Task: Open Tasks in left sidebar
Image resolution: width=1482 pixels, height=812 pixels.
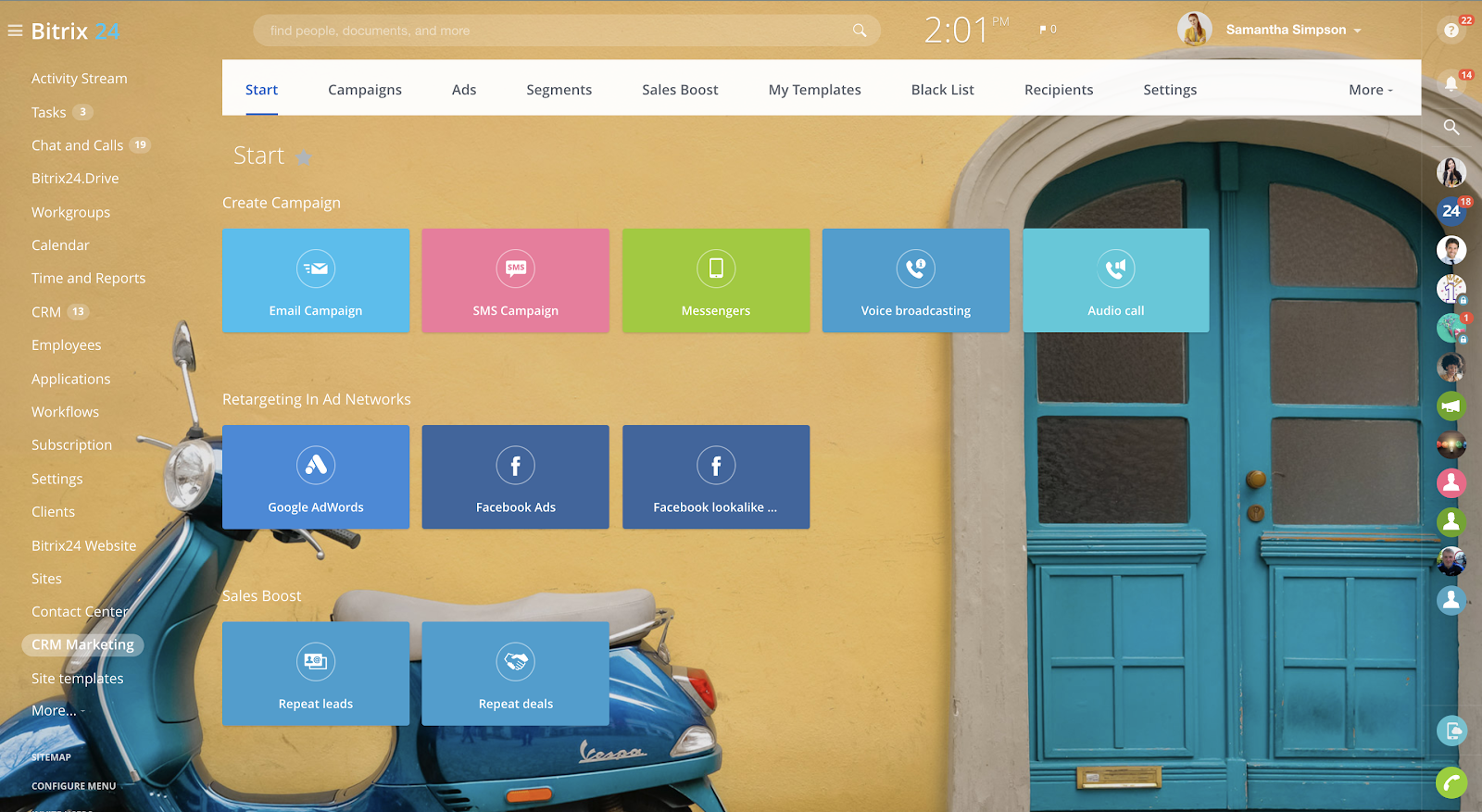Action: (x=49, y=112)
